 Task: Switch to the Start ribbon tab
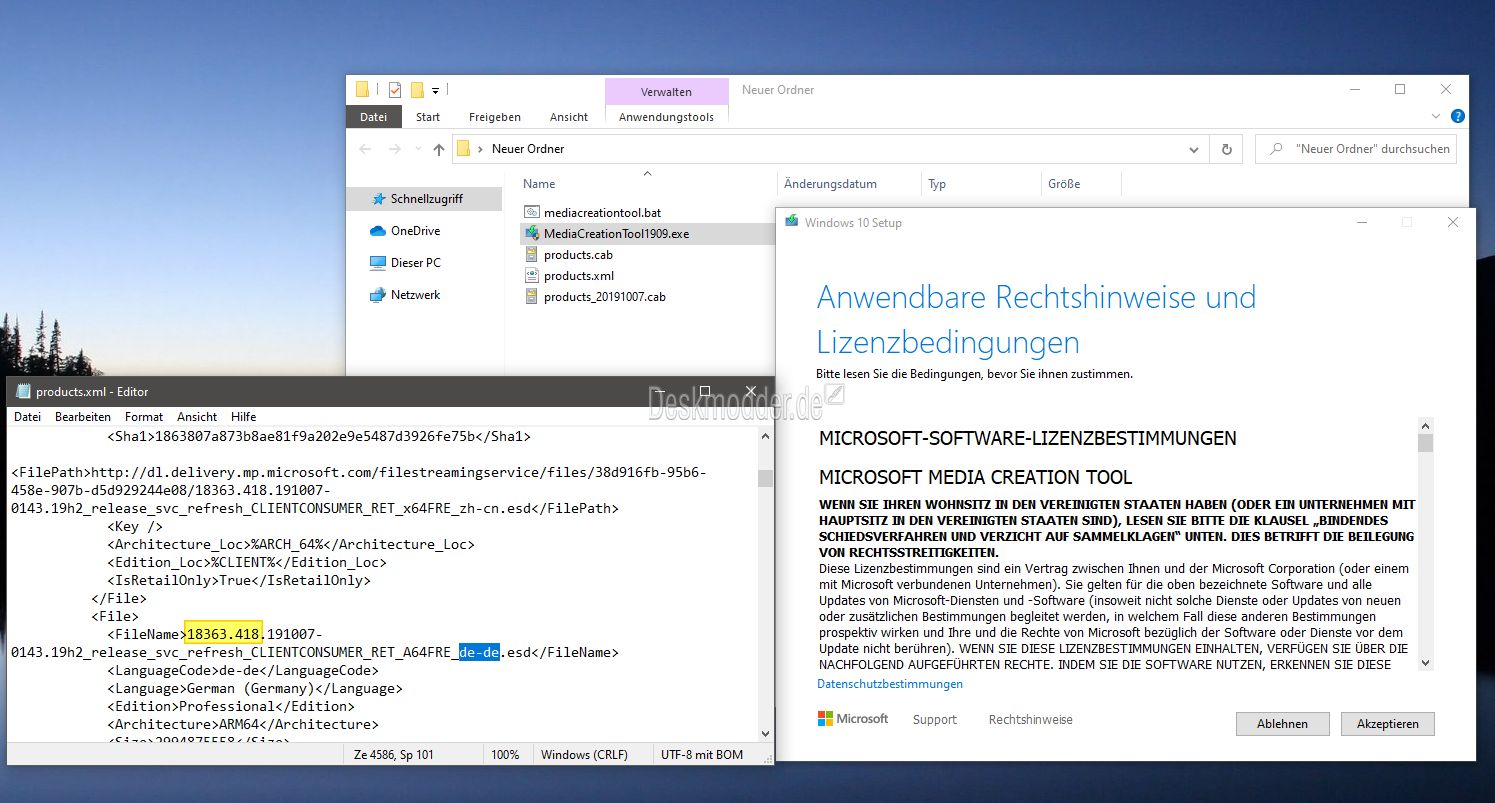coord(428,117)
